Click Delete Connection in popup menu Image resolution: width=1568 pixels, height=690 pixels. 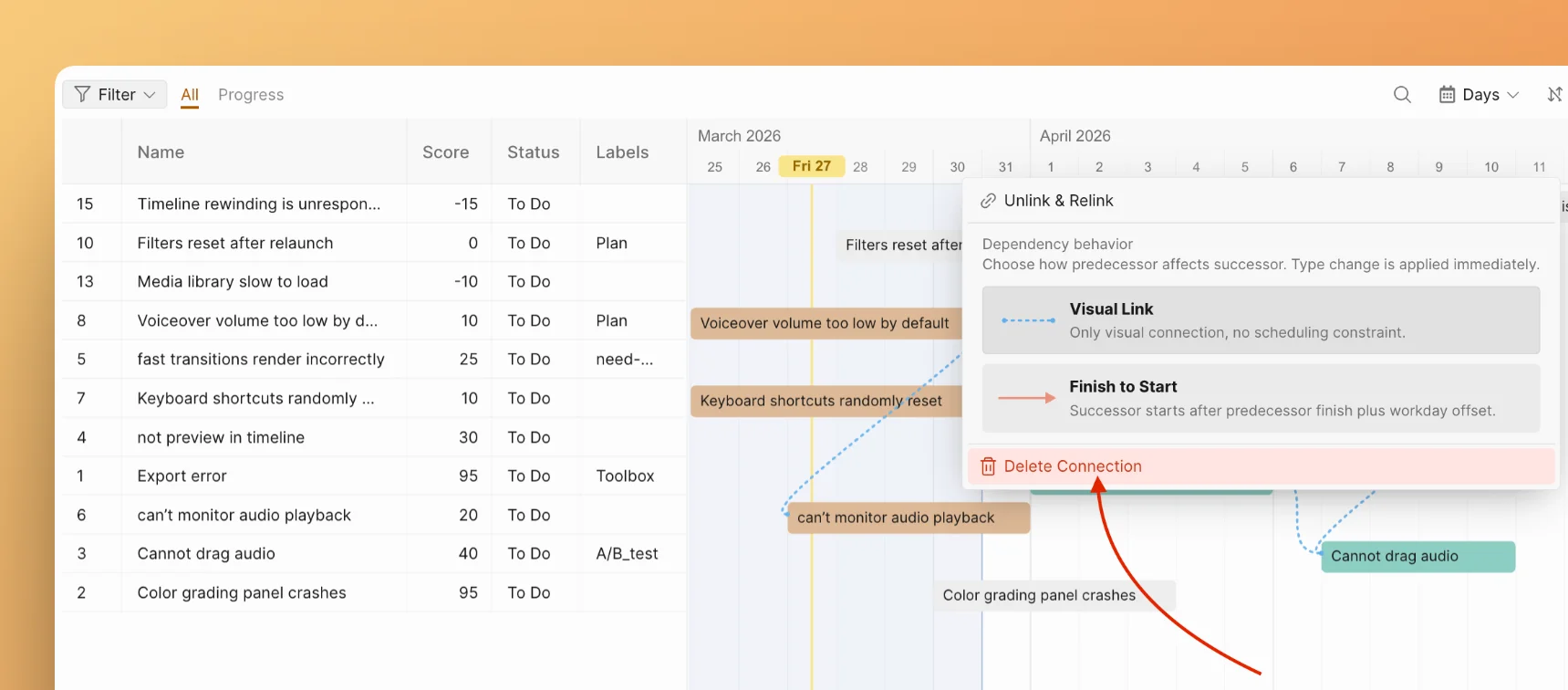(1073, 466)
